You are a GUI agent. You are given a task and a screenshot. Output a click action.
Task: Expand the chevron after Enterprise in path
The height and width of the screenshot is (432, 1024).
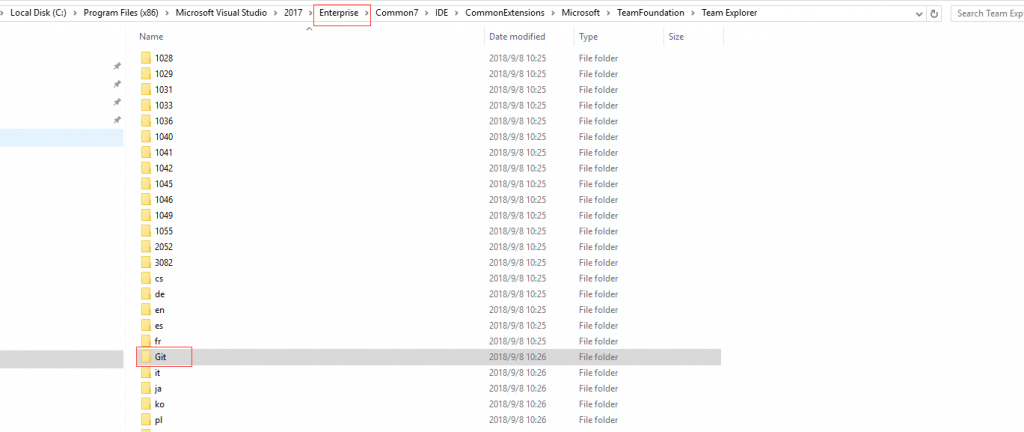coord(367,13)
